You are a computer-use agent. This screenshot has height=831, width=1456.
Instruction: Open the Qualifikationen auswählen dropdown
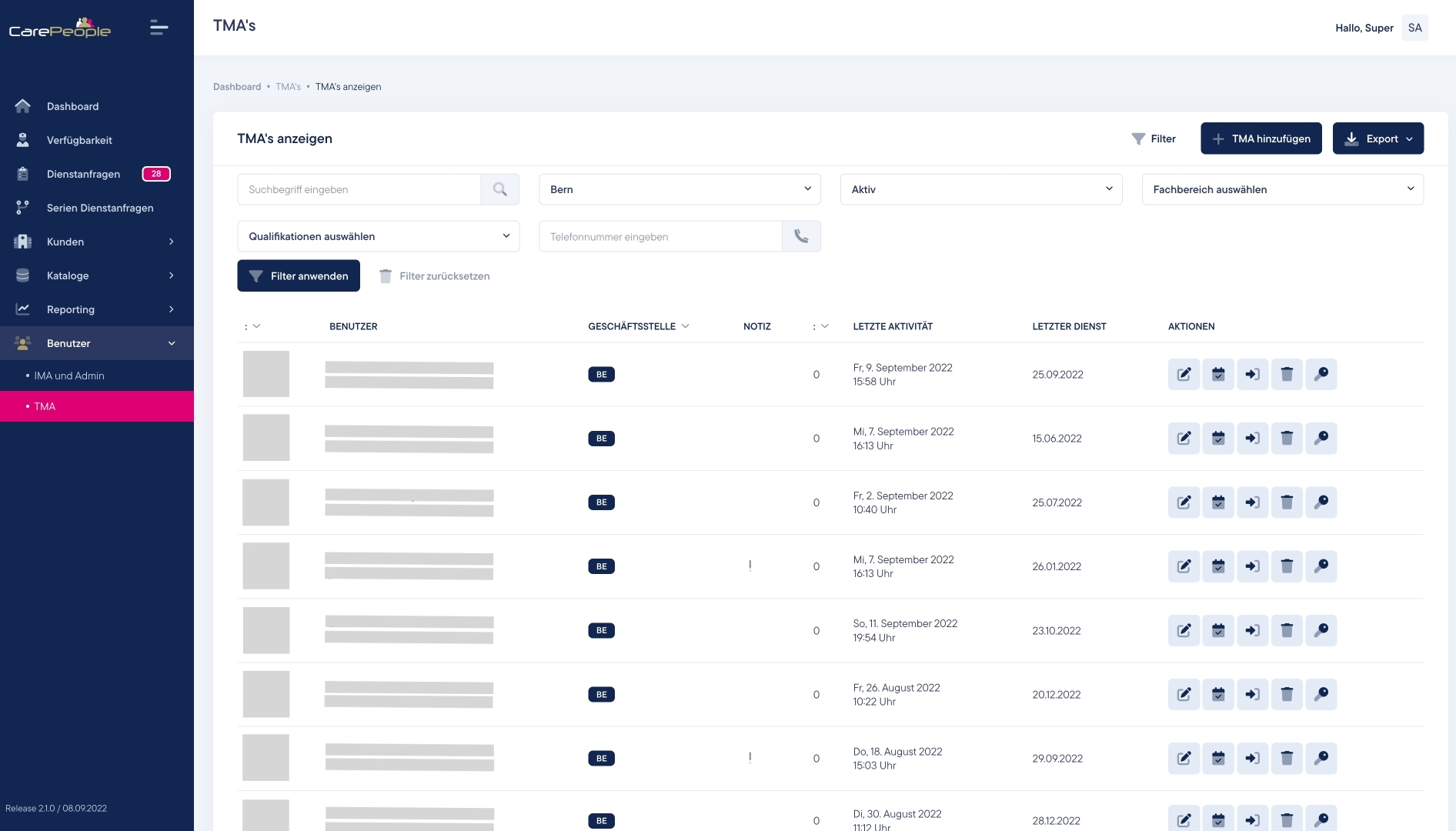point(378,236)
